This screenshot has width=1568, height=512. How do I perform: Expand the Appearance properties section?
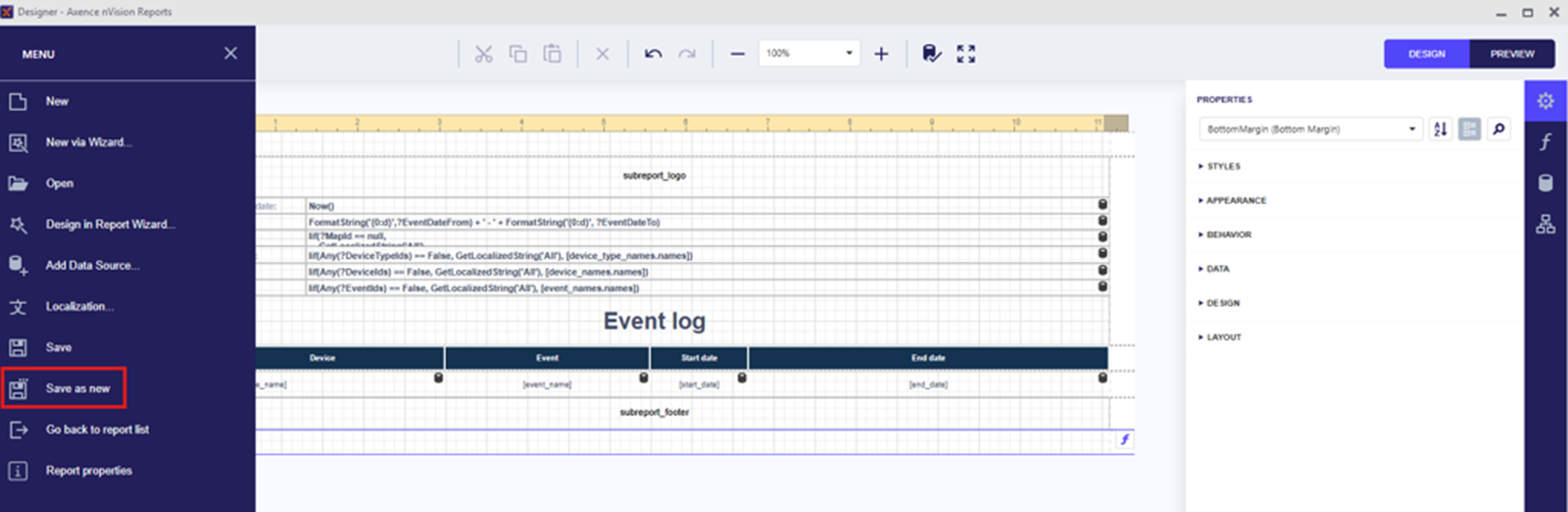(1235, 200)
